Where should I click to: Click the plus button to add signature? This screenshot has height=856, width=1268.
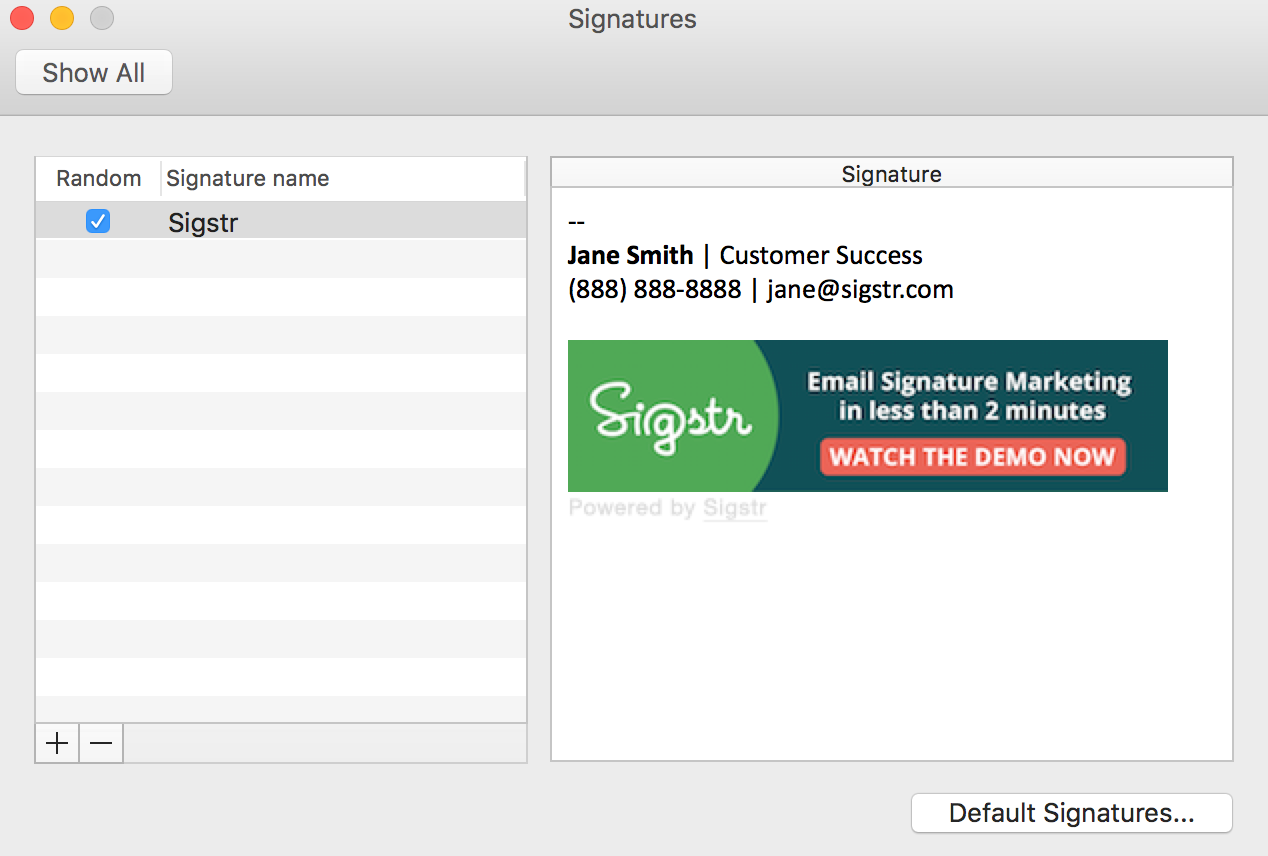tap(57, 743)
